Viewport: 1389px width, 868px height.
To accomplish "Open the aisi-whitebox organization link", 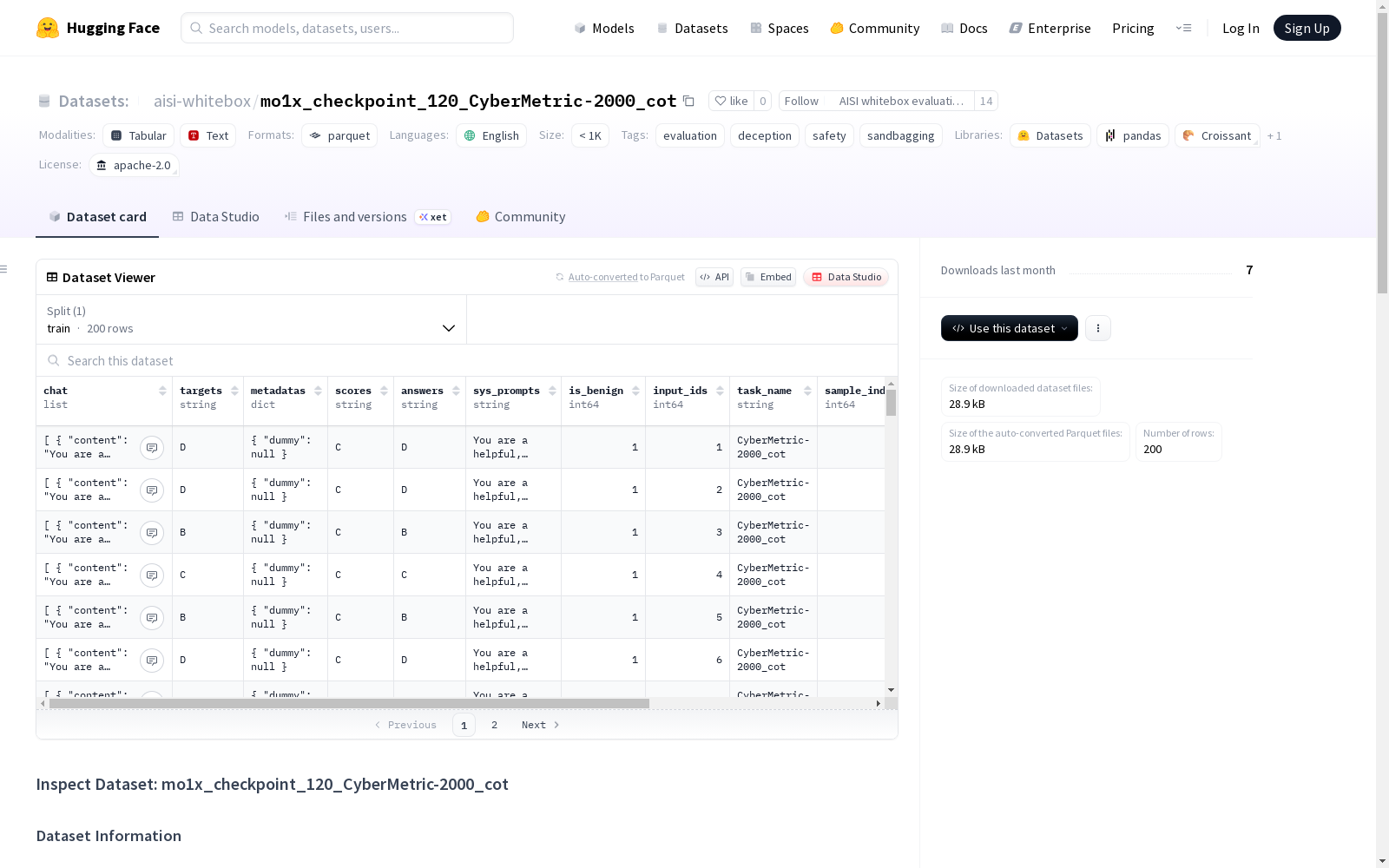I will coord(202,101).
